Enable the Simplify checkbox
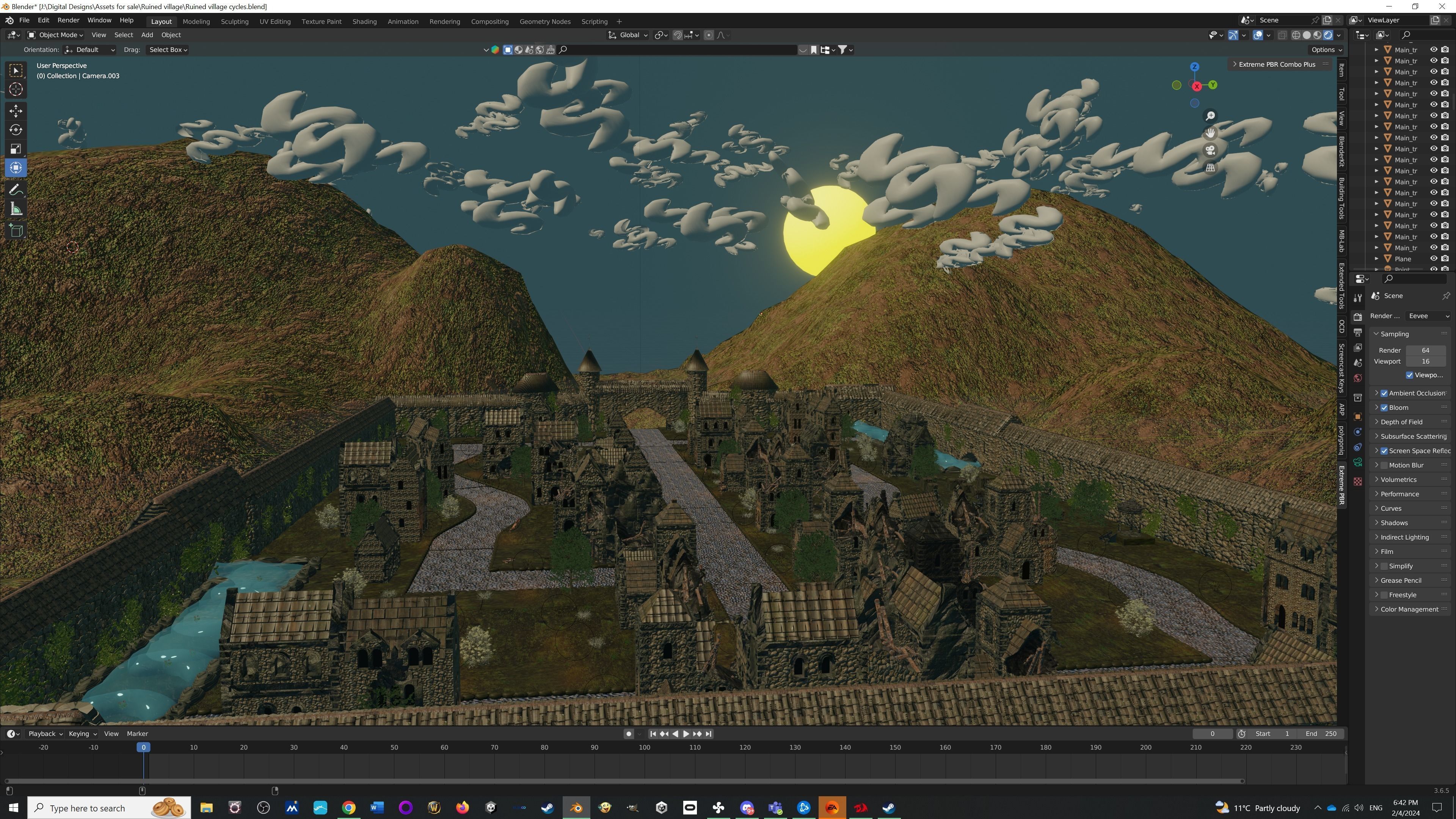The height and width of the screenshot is (819, 1456). [x=1384, y=566]
